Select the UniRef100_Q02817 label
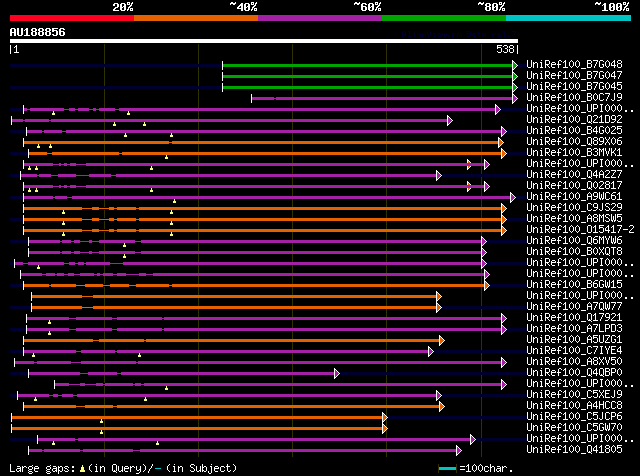The width and height of the screenshot is (640, 476). (574, 186)
